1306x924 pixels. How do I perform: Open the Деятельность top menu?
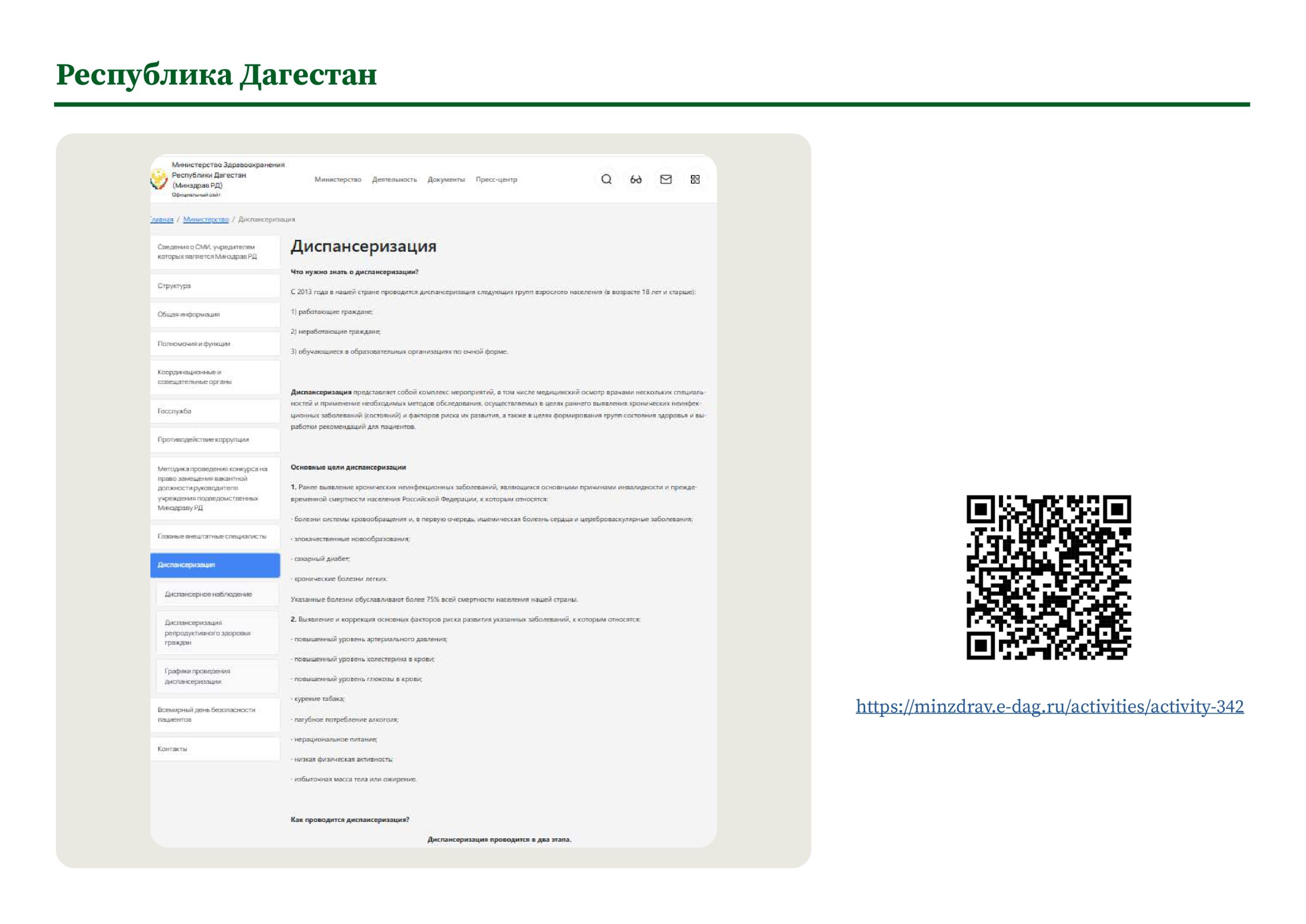click(394, 179)
